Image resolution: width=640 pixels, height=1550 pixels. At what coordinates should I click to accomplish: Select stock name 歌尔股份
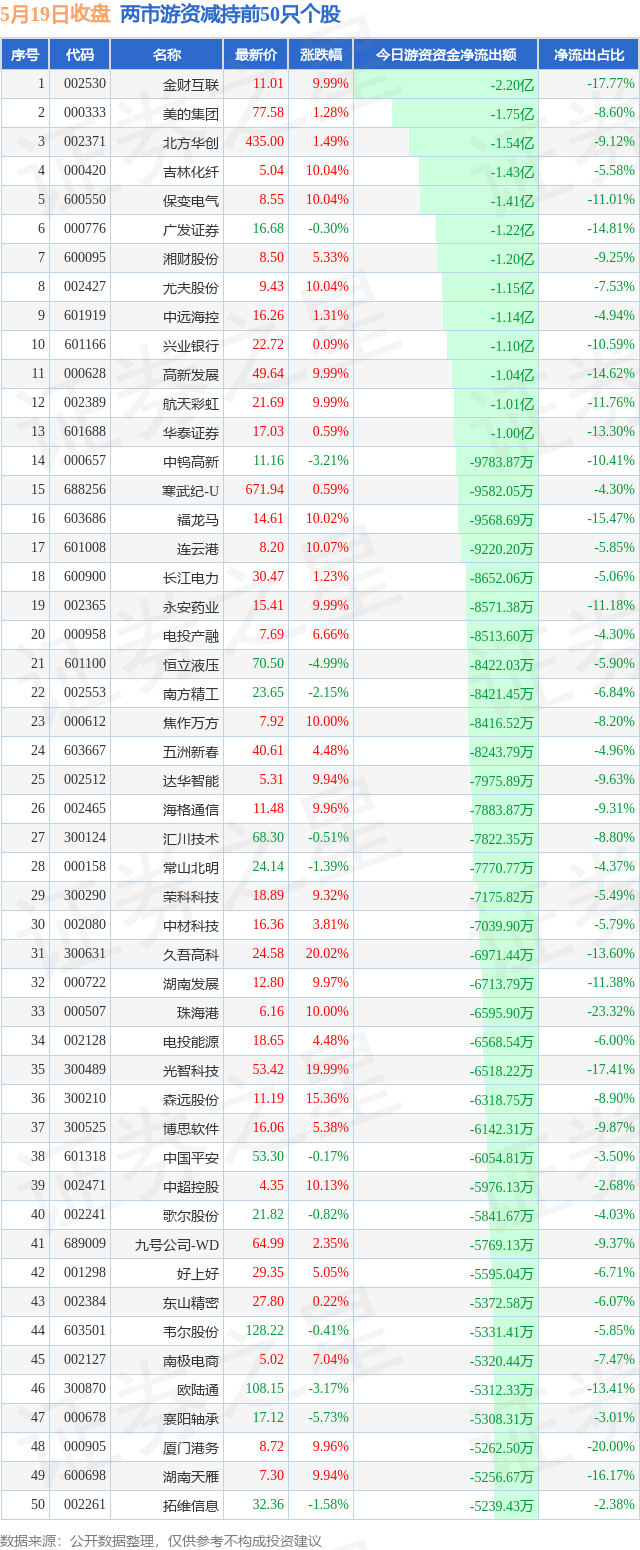point(192,1215)
